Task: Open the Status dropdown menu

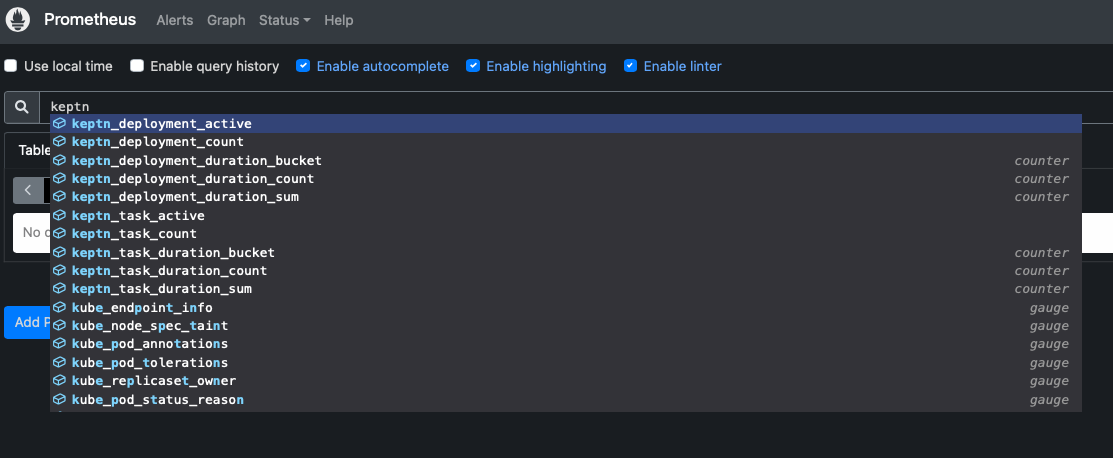Action: click(285, 21)
